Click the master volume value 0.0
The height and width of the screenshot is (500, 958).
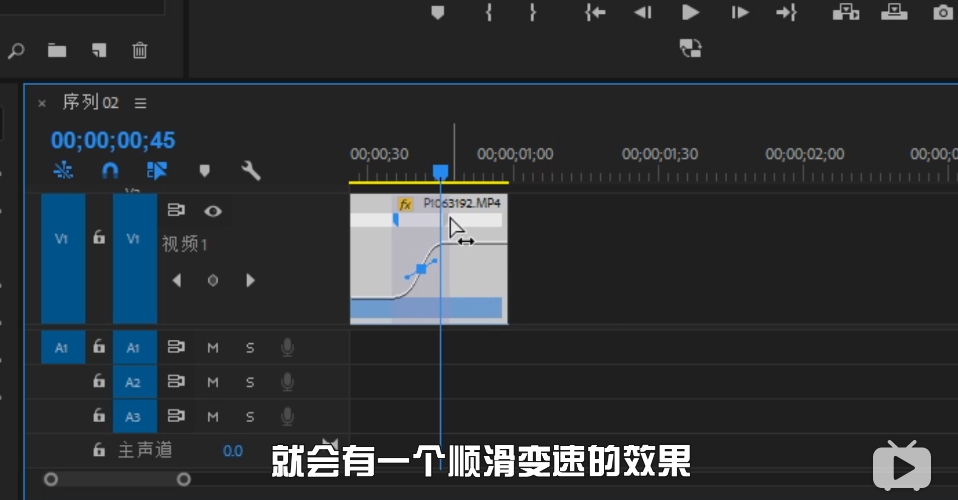coord(233,451)
